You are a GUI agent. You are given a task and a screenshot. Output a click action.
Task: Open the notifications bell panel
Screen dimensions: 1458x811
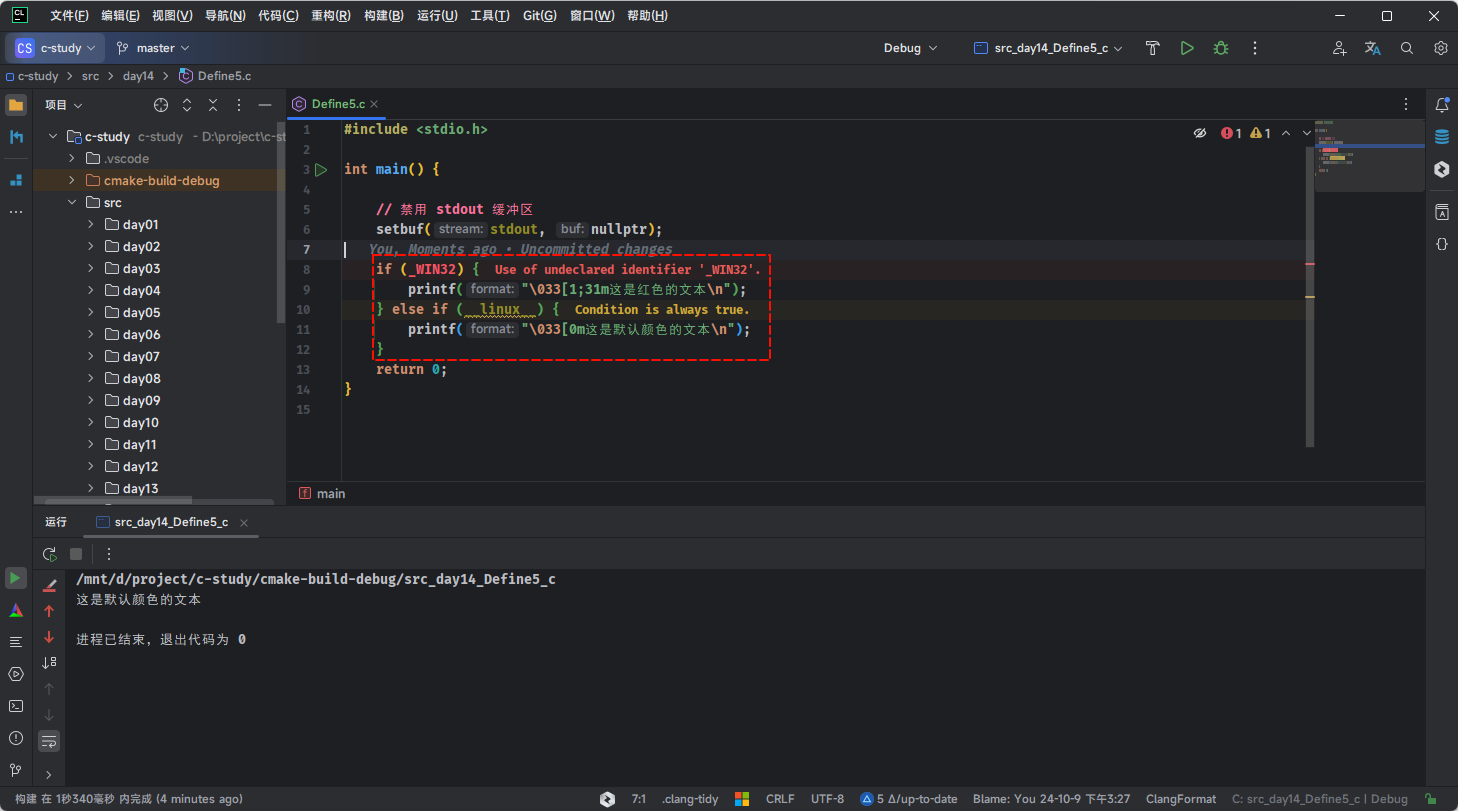click(1441, 105)
